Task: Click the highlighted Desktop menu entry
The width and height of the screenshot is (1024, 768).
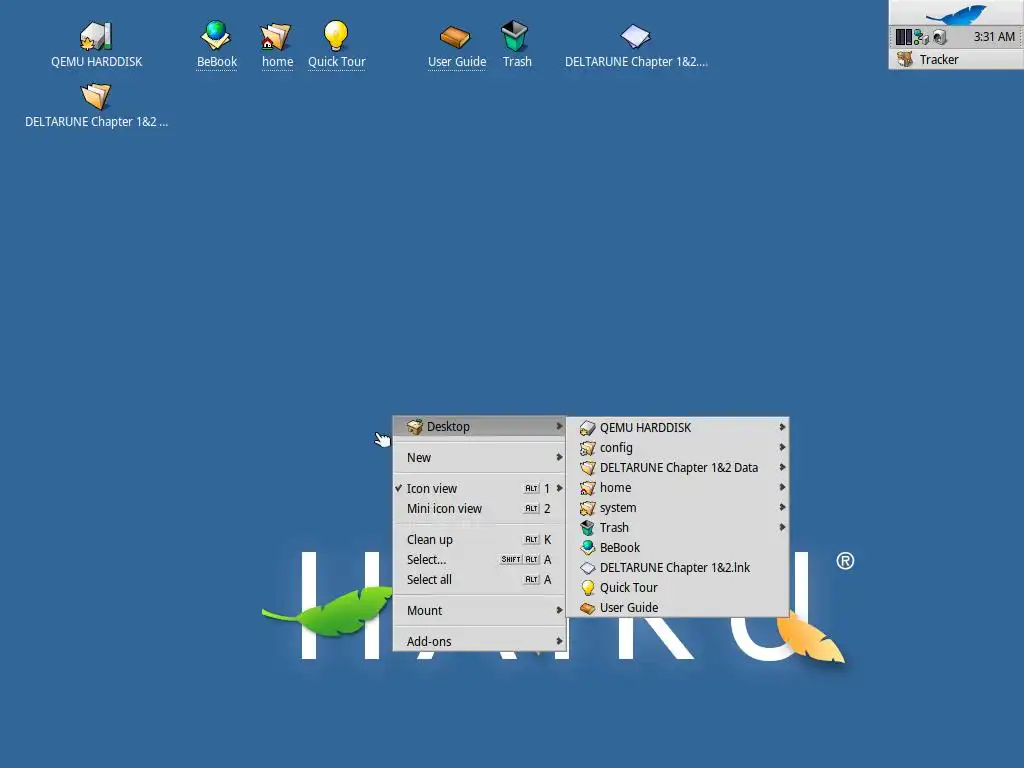Action: (x=479, y=426)
